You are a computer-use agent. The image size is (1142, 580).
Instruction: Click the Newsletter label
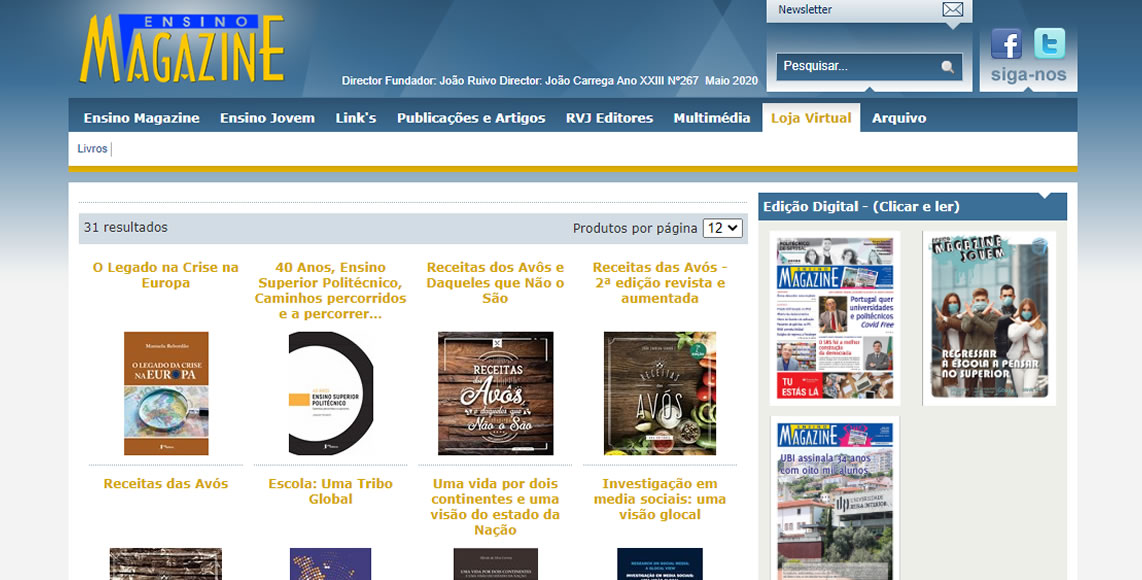click(x=805, y=9)
